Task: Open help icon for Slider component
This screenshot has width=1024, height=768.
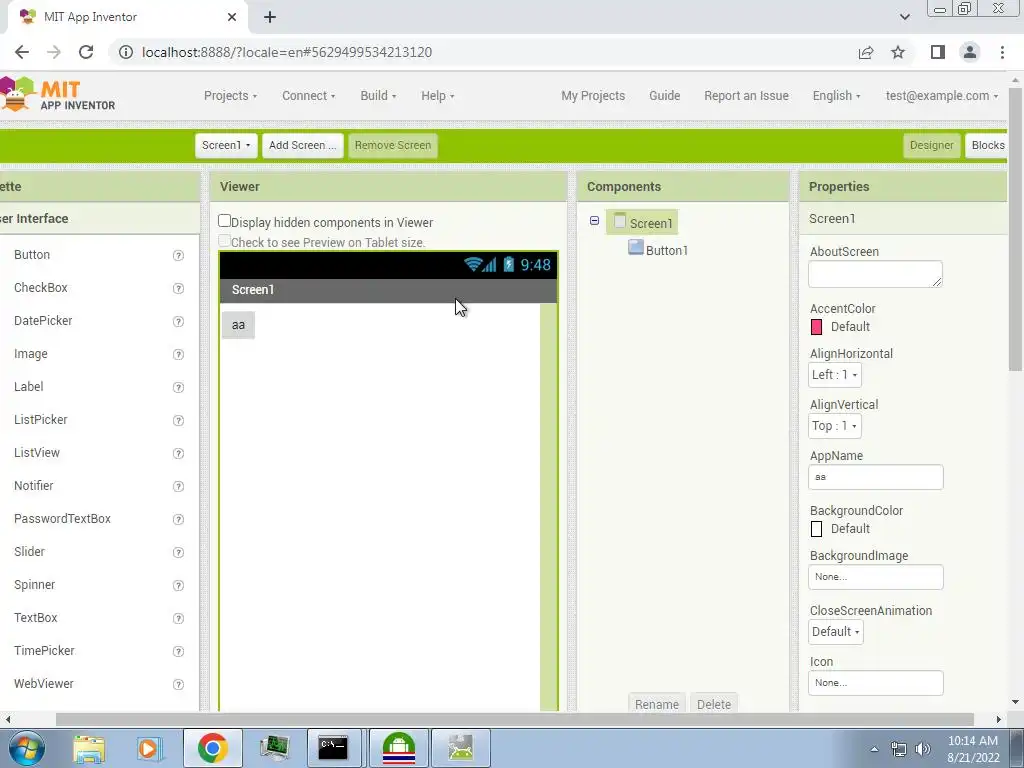Action: tap(178, 552)
